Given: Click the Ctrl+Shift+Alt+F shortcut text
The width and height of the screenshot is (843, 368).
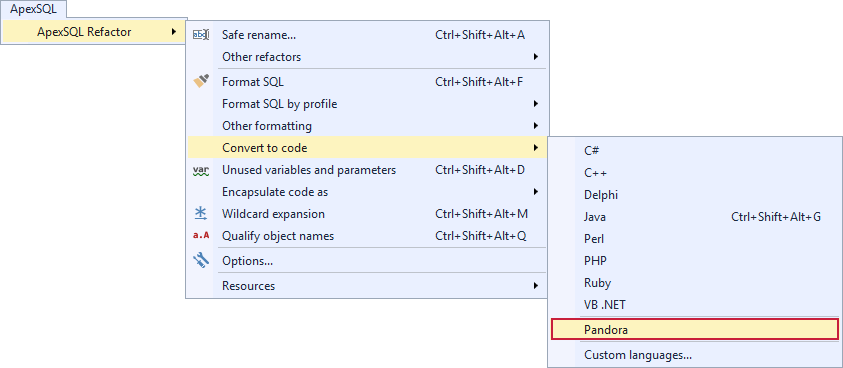Looking at the screenshot, I should coord(480,82).
